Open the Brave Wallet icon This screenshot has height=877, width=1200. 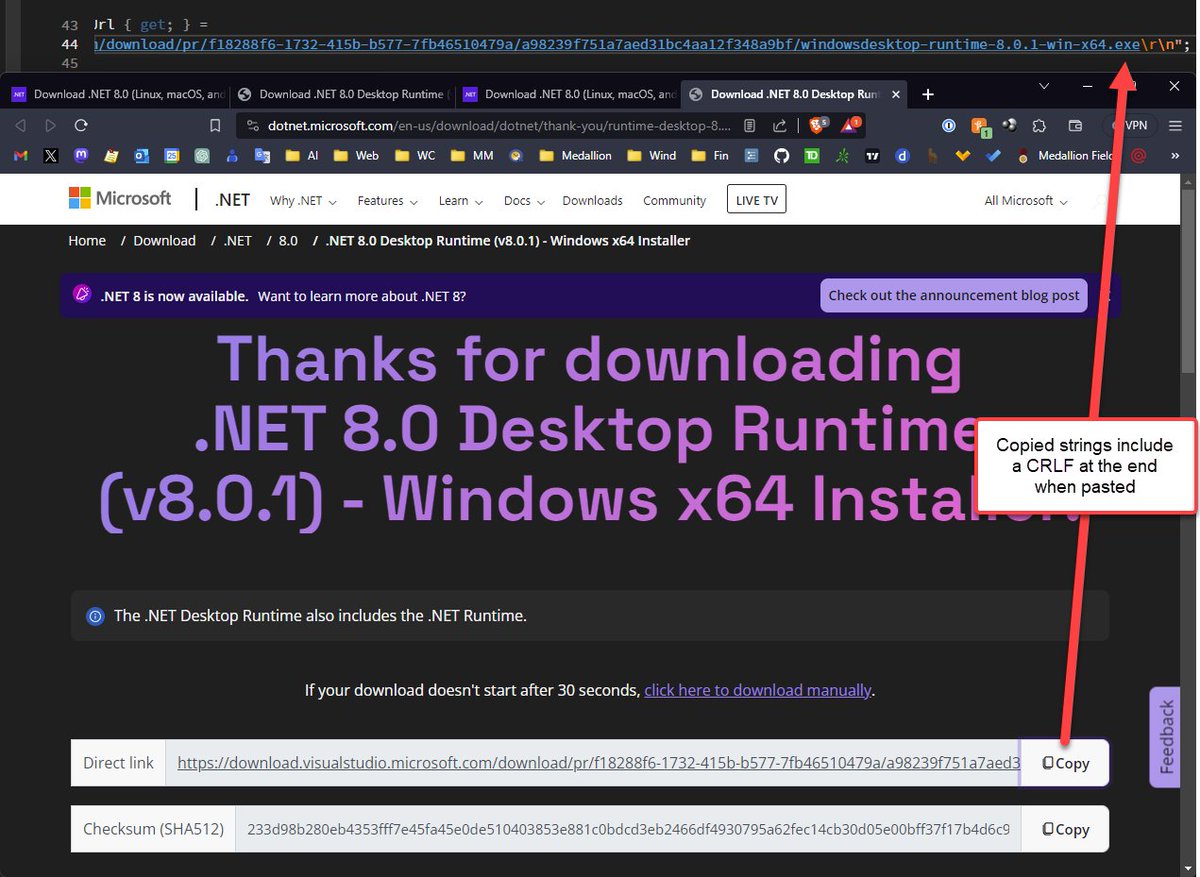(1076, 126)
